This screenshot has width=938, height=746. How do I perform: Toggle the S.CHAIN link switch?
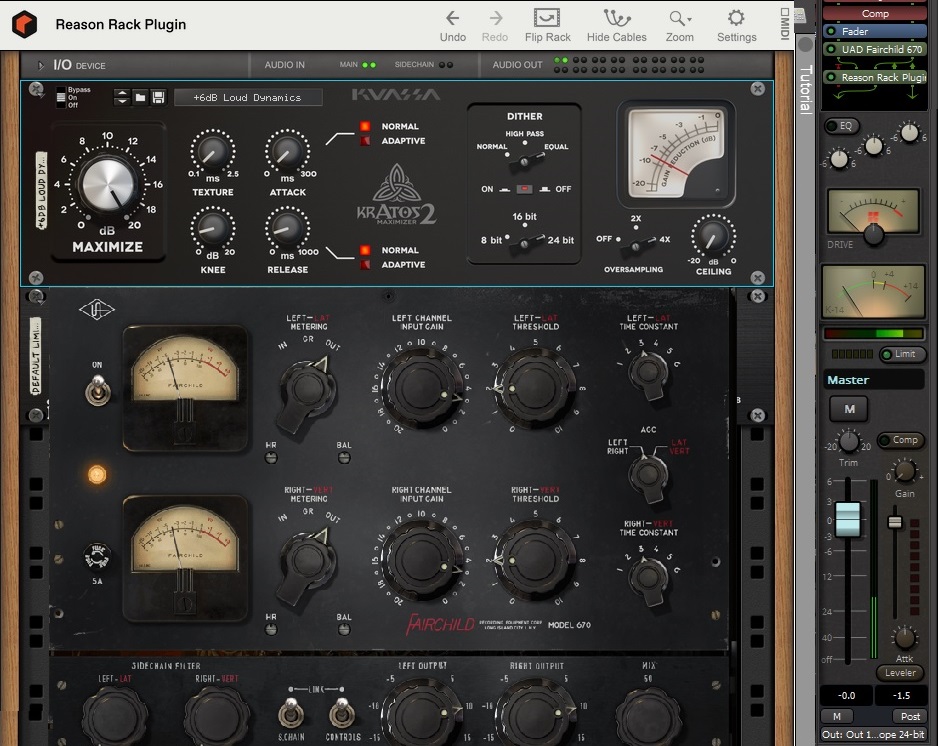coord(291,711)
